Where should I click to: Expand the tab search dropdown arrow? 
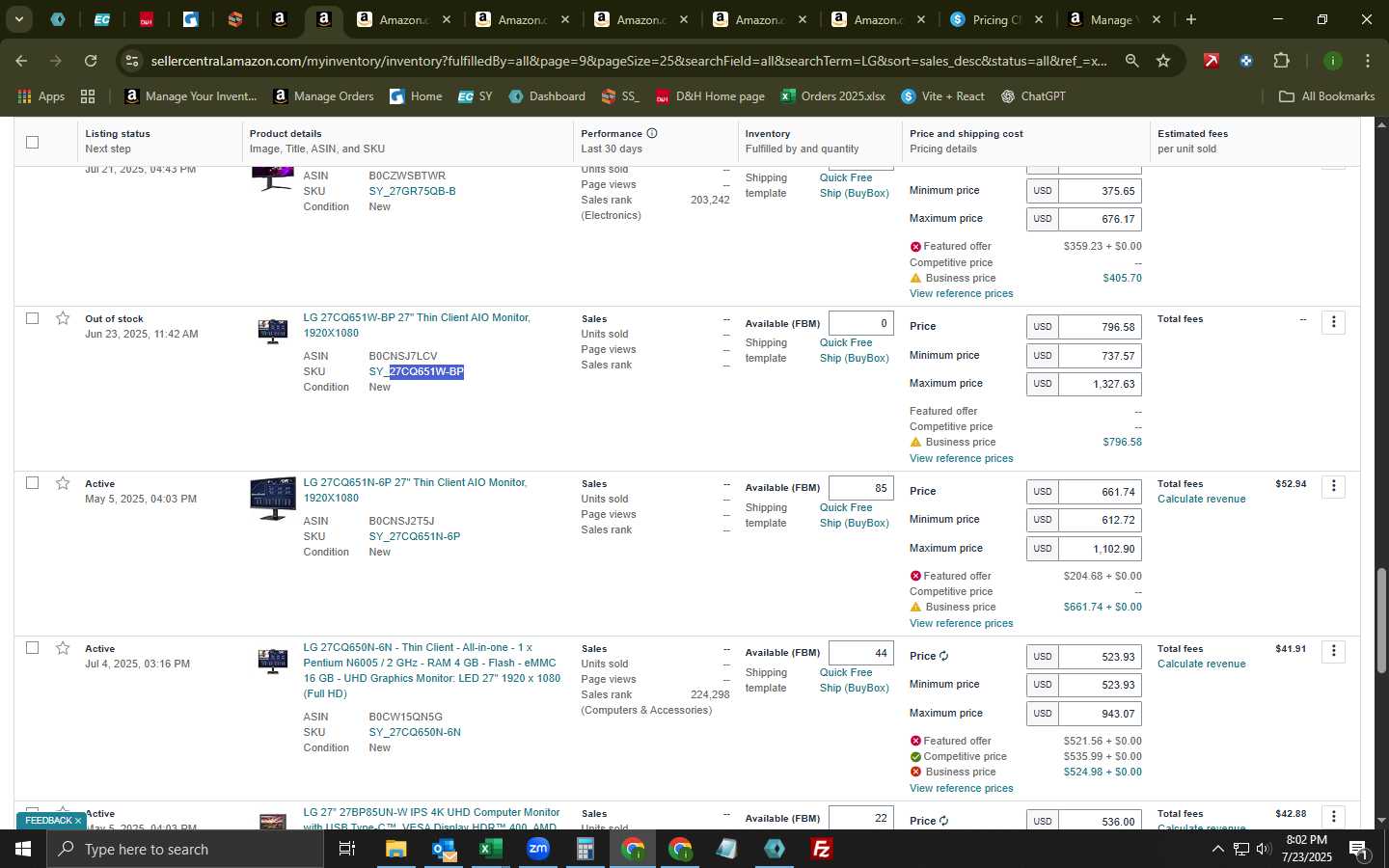coord(18,19)
